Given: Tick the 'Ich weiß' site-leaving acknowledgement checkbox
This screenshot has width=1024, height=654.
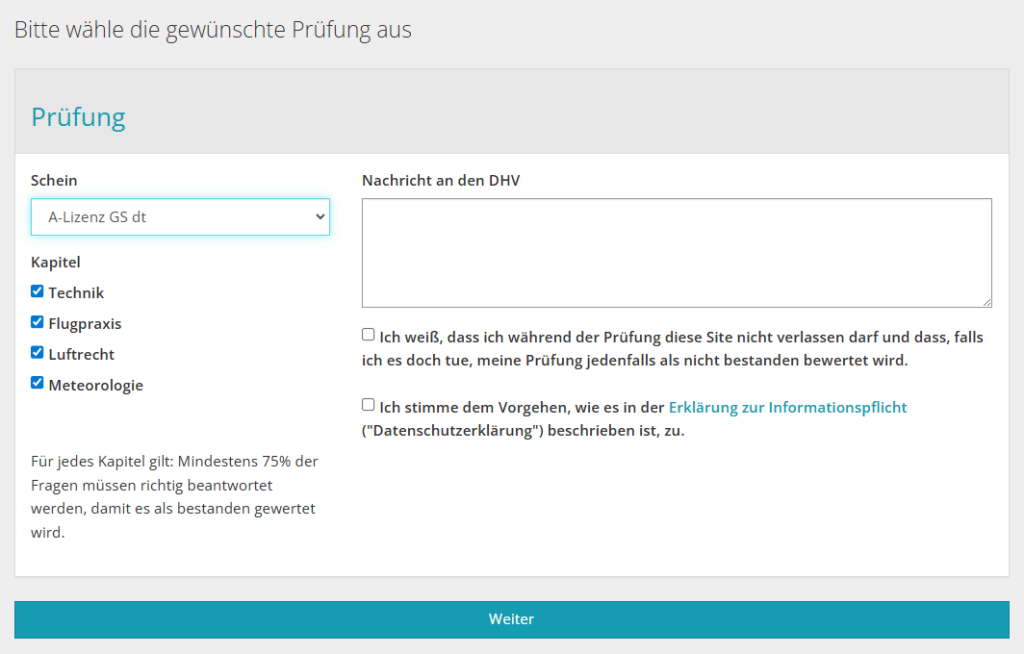Looking at the screenshot, I should pos(368,335).
